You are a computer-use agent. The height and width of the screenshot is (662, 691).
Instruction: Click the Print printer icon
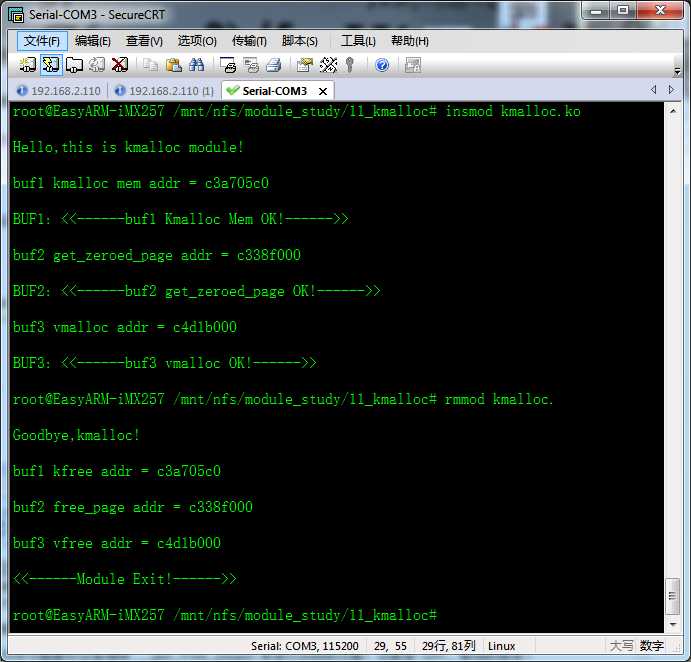tap(274, 65)
